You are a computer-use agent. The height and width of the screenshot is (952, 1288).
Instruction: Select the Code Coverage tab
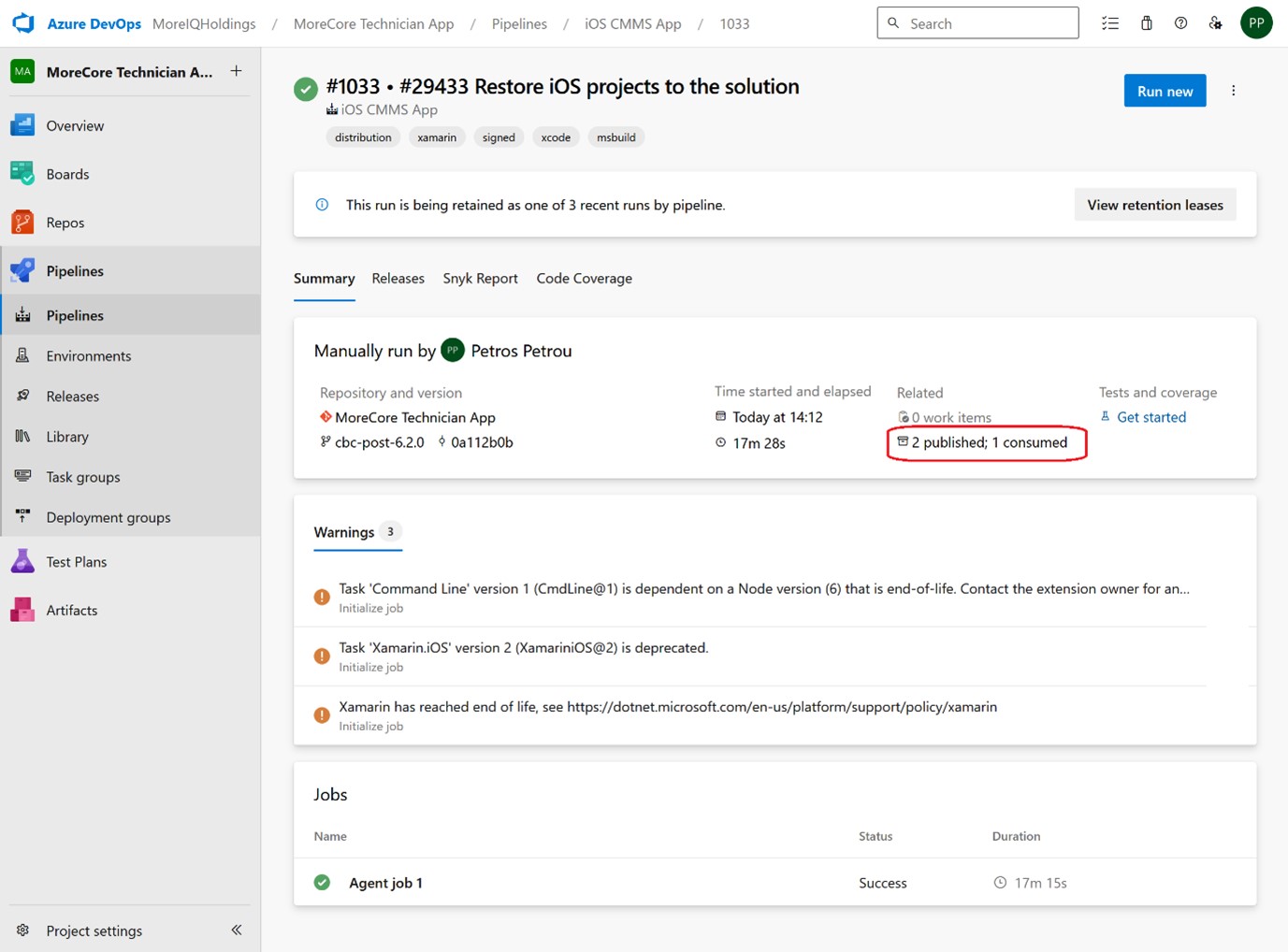(x=584, y=279)
